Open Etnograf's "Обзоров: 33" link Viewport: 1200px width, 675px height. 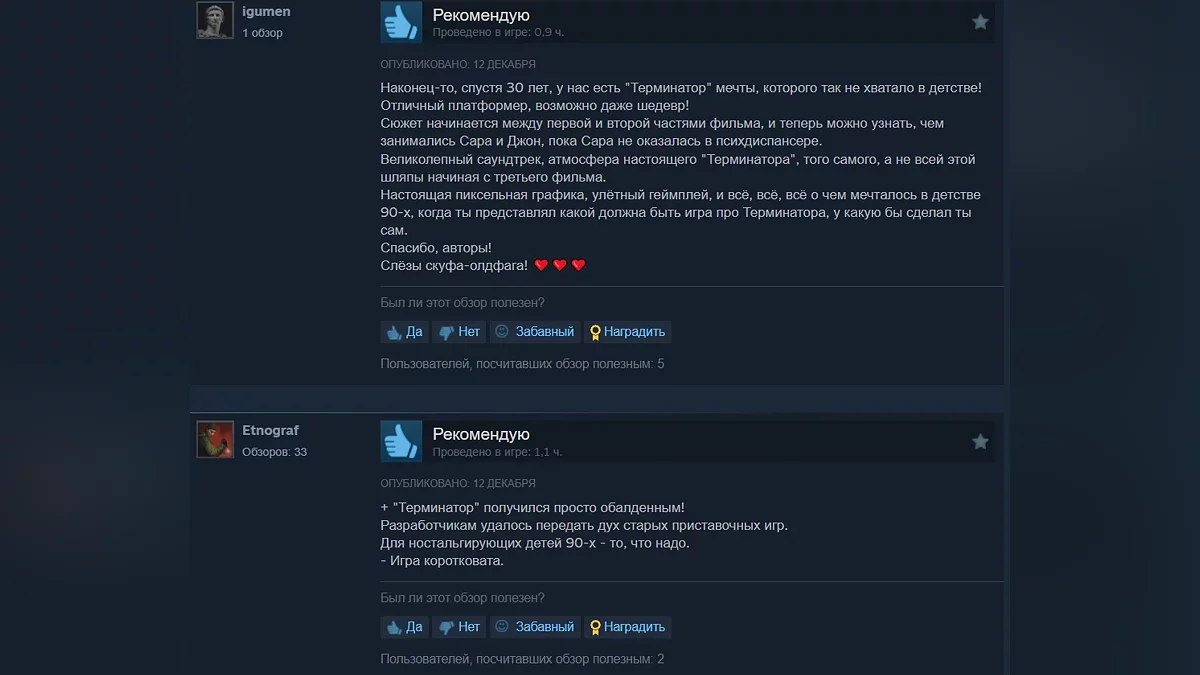(274, 452)
